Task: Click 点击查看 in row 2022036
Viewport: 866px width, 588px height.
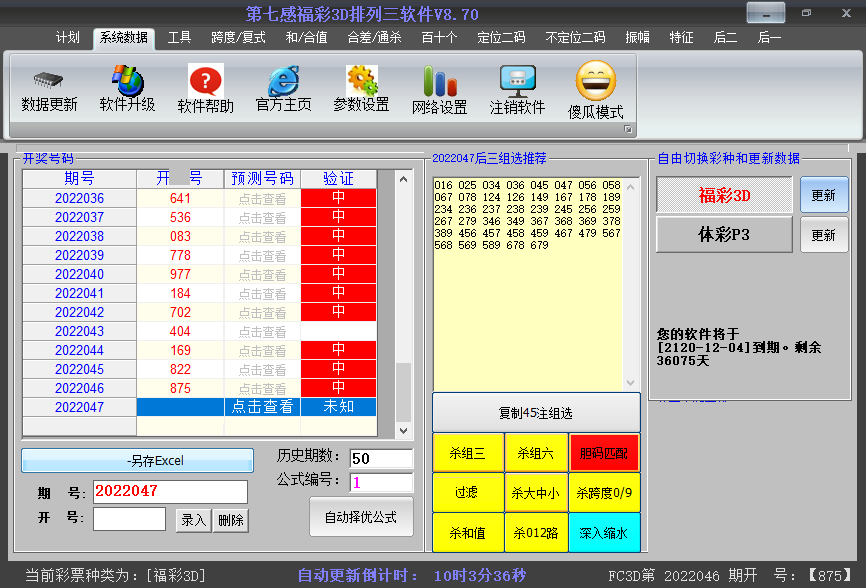Action: [x=262, y=199]
